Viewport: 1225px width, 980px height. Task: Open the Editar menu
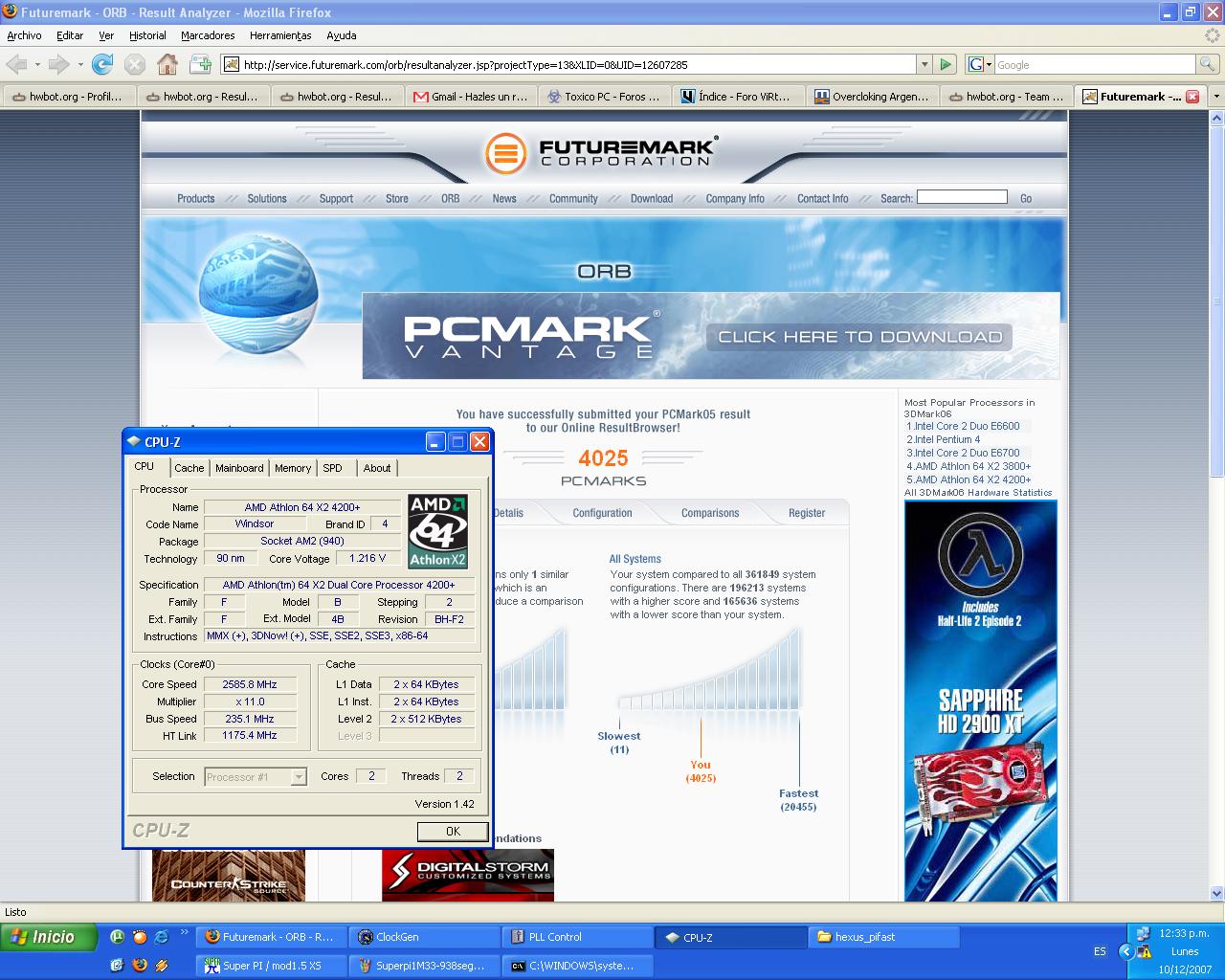click(x=70, y=35)
